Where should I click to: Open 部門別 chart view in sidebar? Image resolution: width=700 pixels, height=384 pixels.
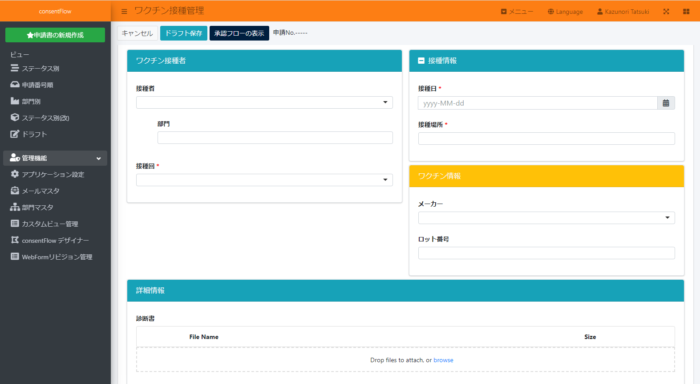[25, 101]
